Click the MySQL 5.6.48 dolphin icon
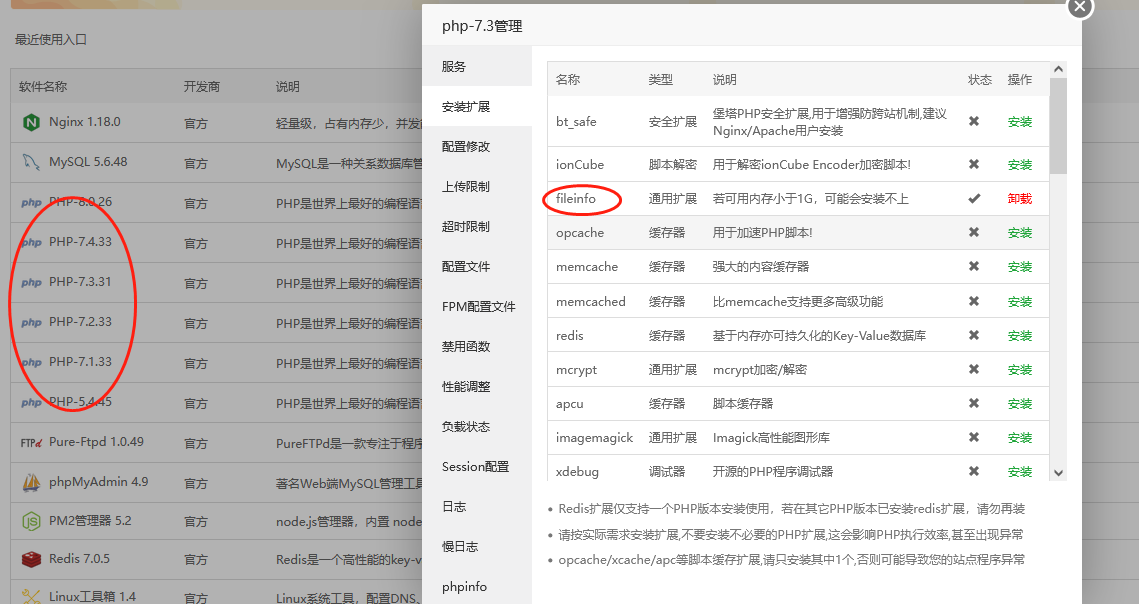The height and width of the screenshot is (604, 1139). [x=31, y=162]
